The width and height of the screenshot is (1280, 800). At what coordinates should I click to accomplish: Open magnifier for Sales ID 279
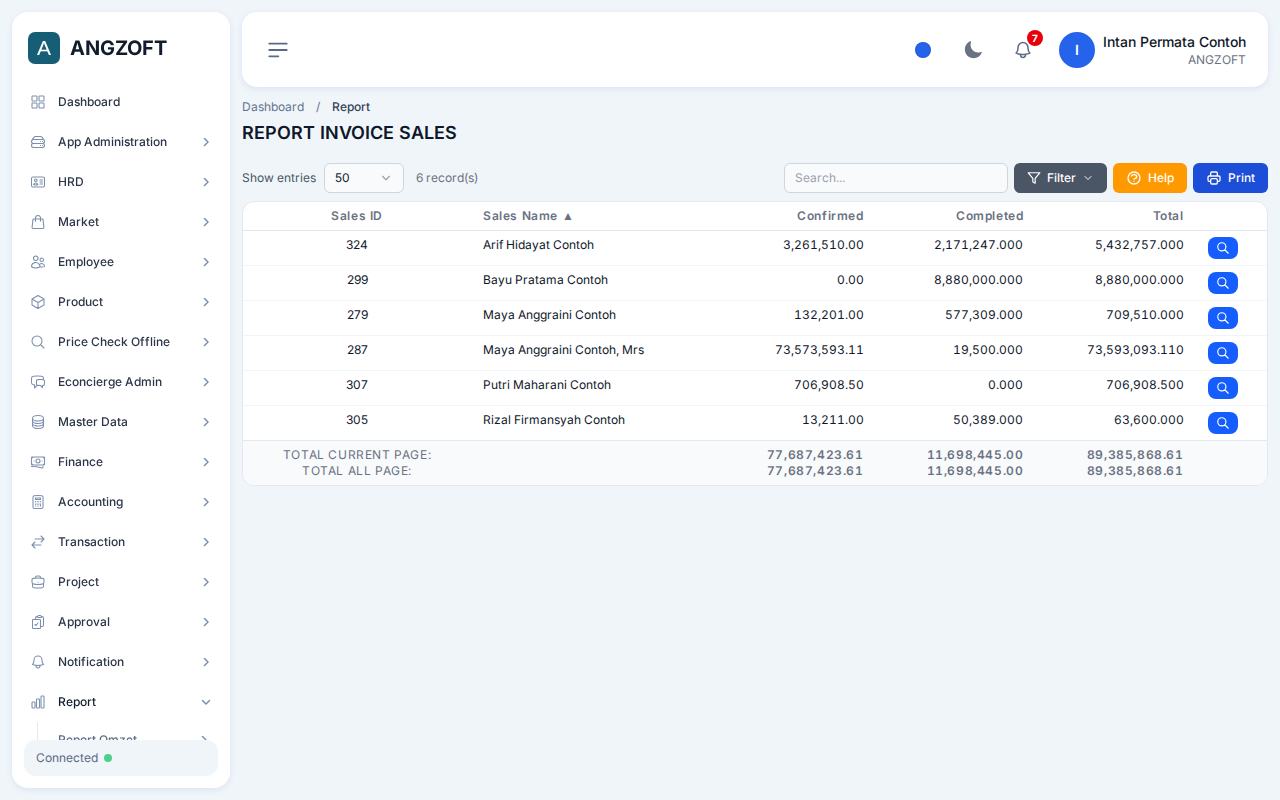coord(1223,318)
